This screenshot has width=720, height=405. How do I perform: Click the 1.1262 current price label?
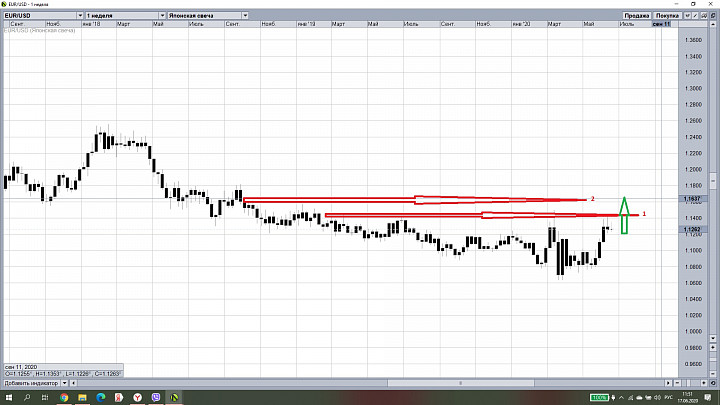[692, 229]
